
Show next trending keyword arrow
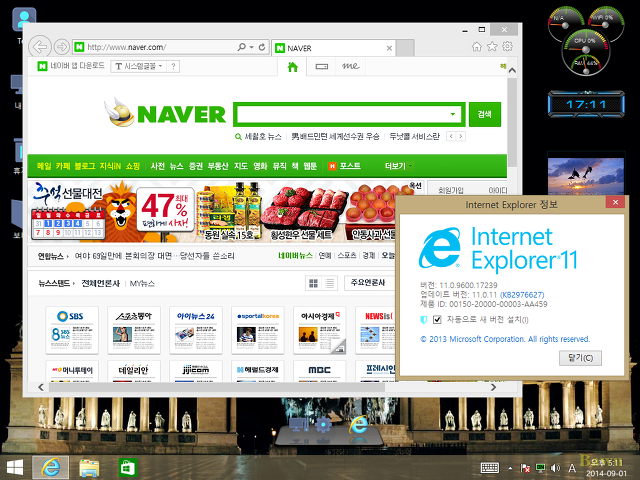[460, 136]
